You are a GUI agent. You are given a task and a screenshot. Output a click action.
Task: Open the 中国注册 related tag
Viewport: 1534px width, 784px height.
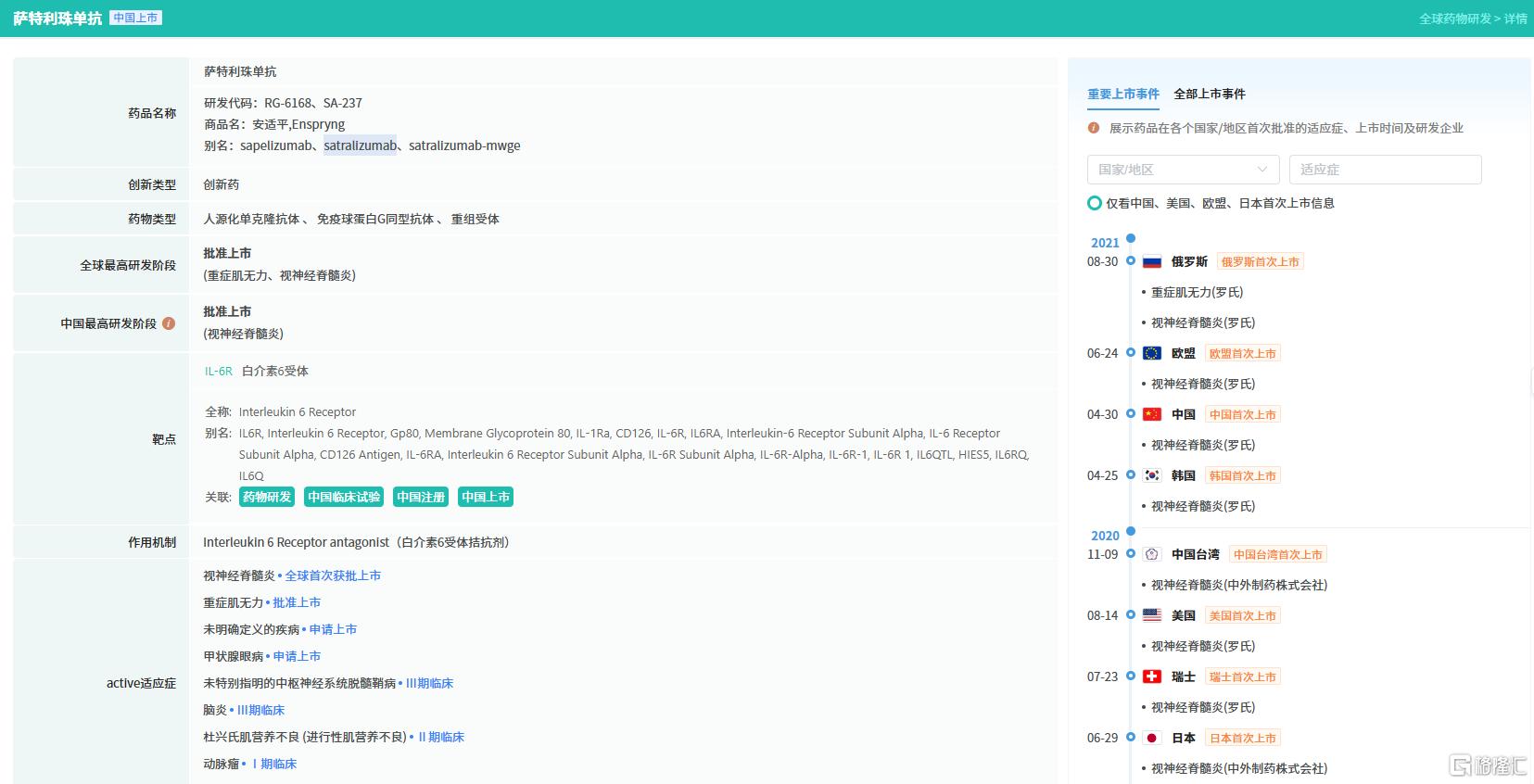[421, 497]
